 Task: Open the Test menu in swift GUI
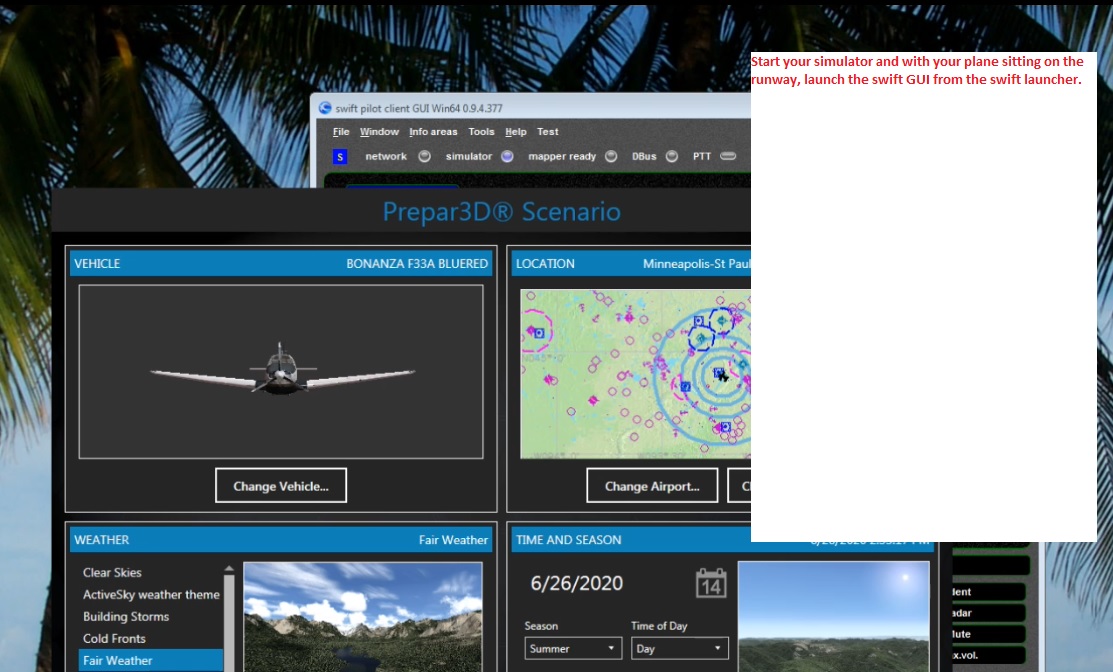pyautogui.click(x=547, y=132)
